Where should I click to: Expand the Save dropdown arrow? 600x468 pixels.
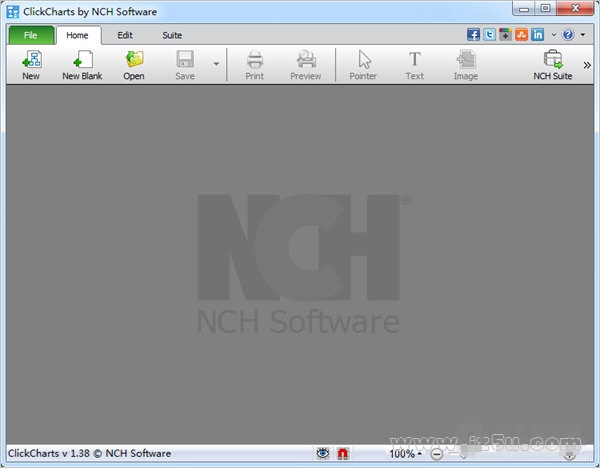point(216,64)
